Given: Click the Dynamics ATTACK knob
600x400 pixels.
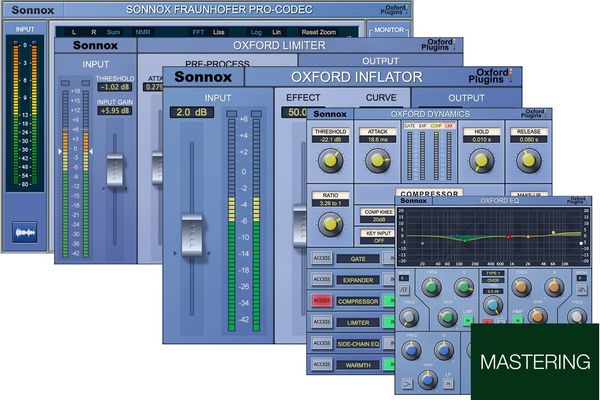Looking at the screenshot, I should 378,160.
